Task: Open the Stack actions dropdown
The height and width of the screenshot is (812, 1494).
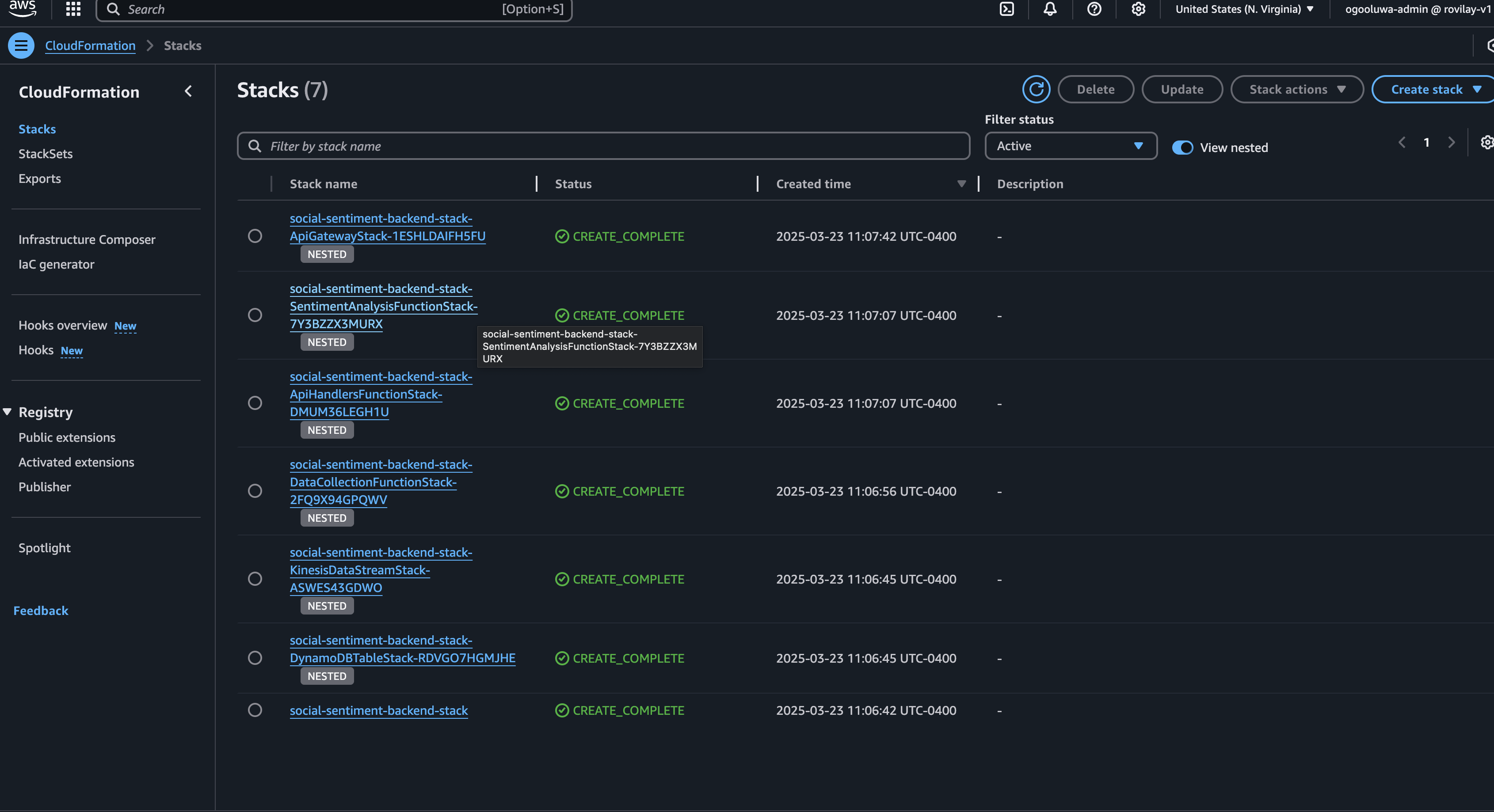Action: pos(1297,89)
